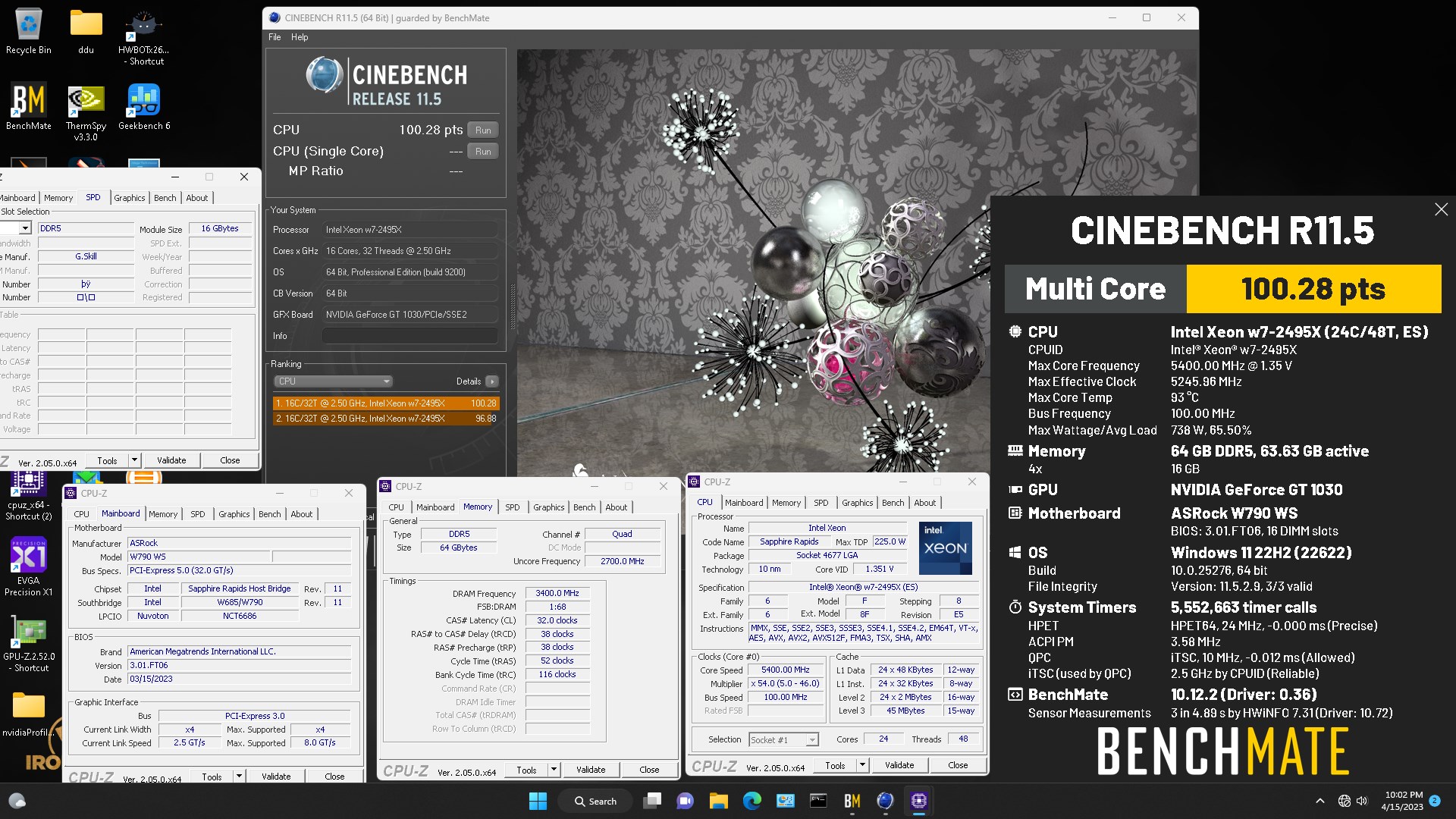The width and height of the screenshot is (1456, 819).
Task: Open Tools dropdown arrow in SPD CPU-Z window
Action: 134,460
